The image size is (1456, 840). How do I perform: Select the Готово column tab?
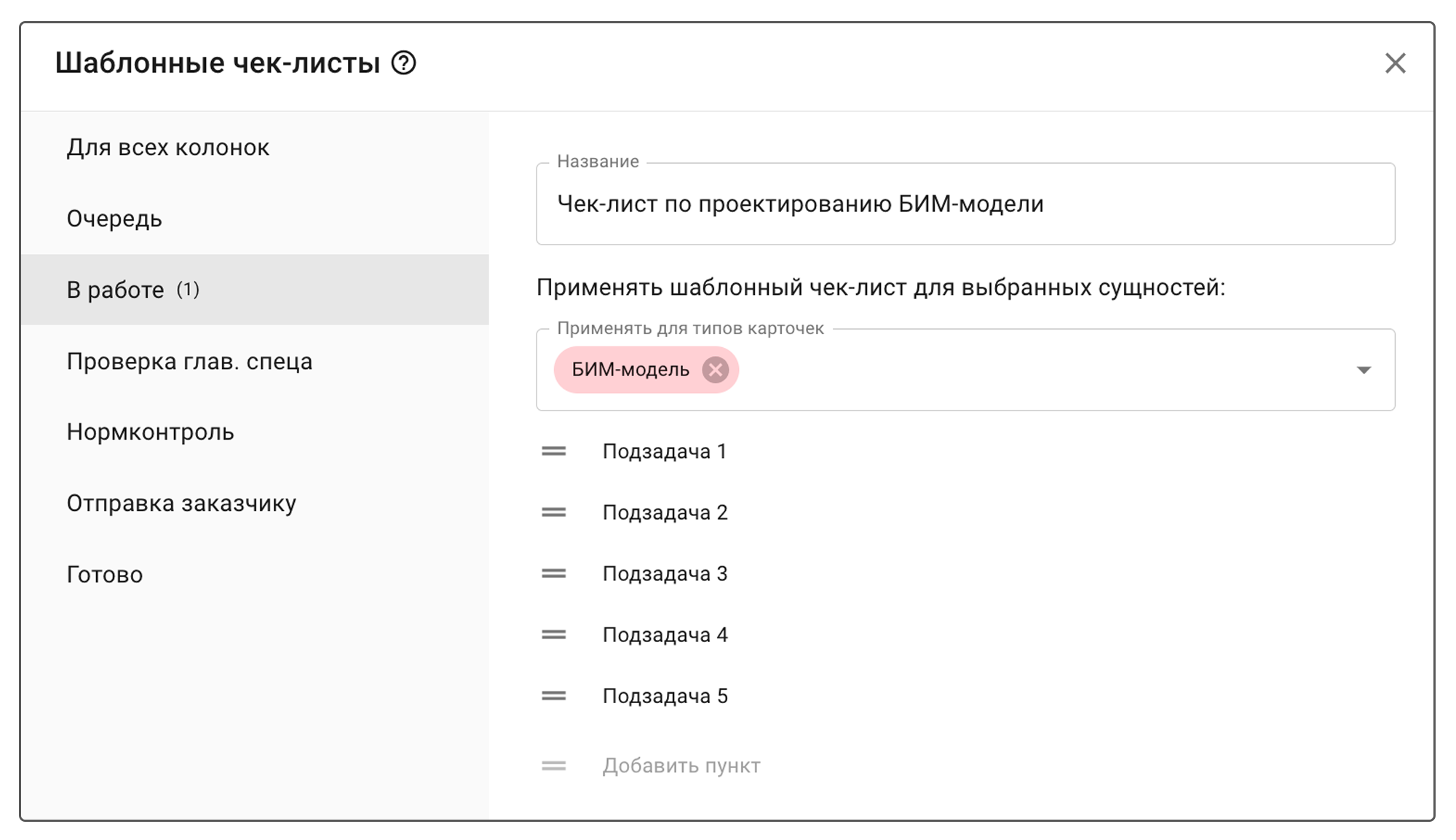tap(255, 574)
